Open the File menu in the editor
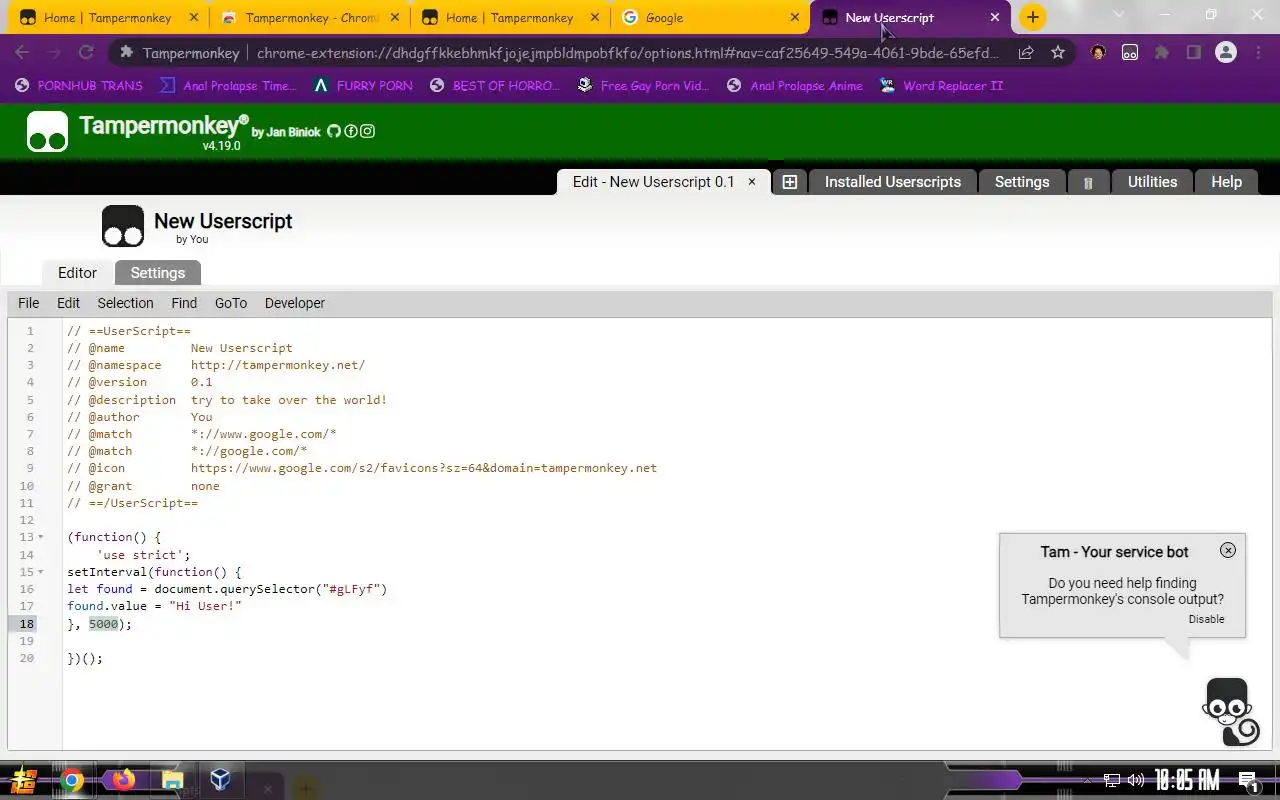The height and width of the screenshot is (800, 1280). tap(29, 303)
